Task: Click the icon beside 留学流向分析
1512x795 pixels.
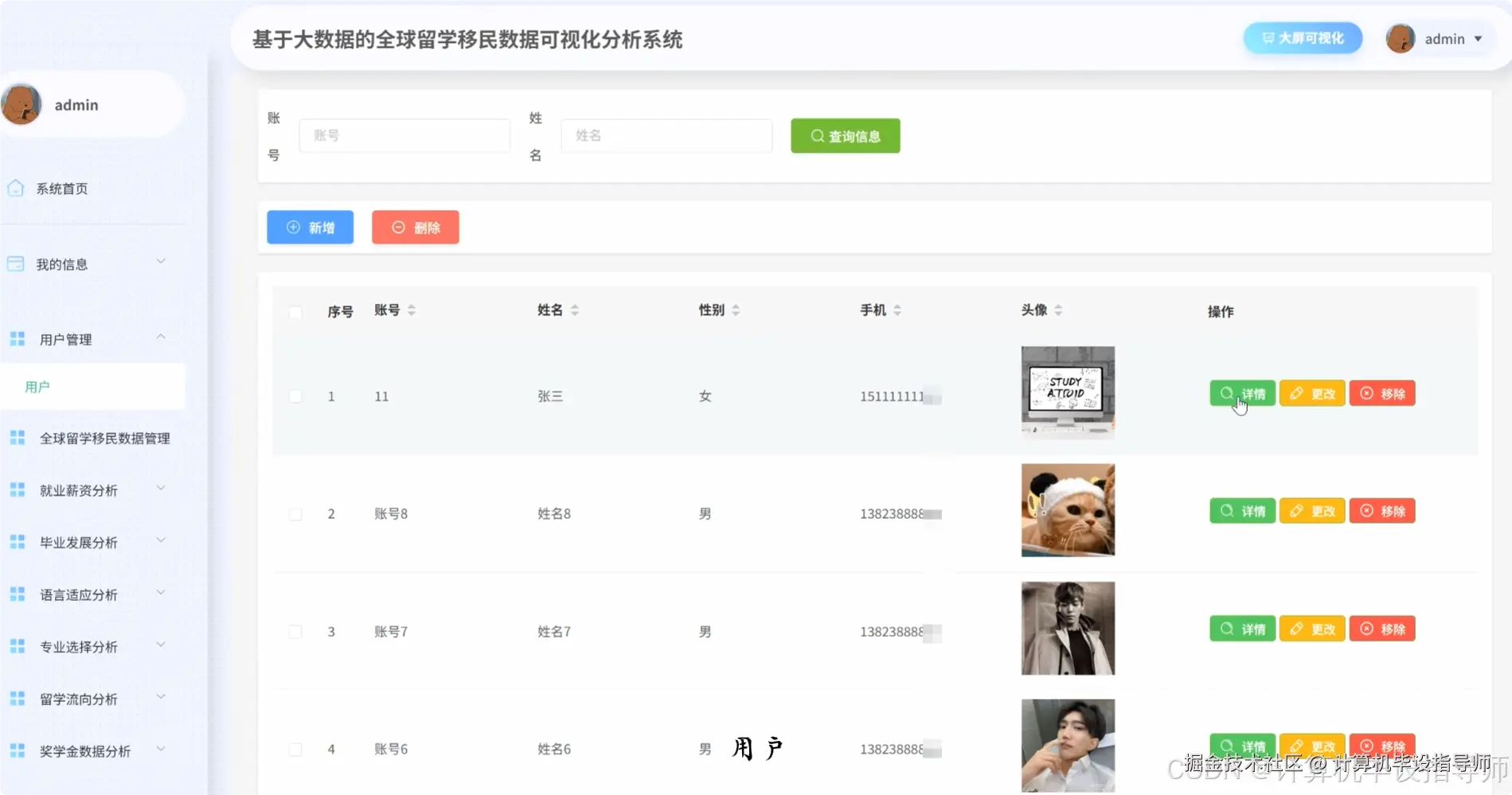Action: tap(17, 698)
